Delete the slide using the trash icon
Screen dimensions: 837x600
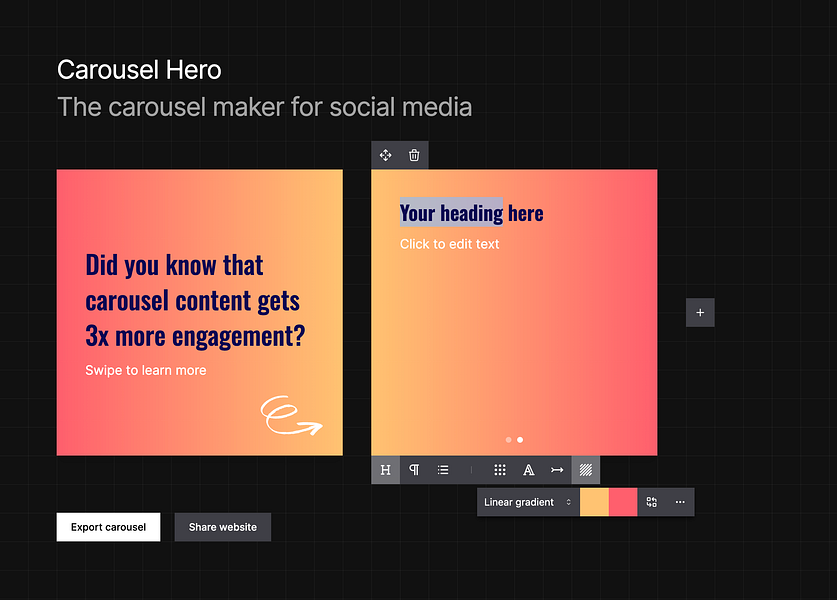pyautogui.click(x=414, y=155)
